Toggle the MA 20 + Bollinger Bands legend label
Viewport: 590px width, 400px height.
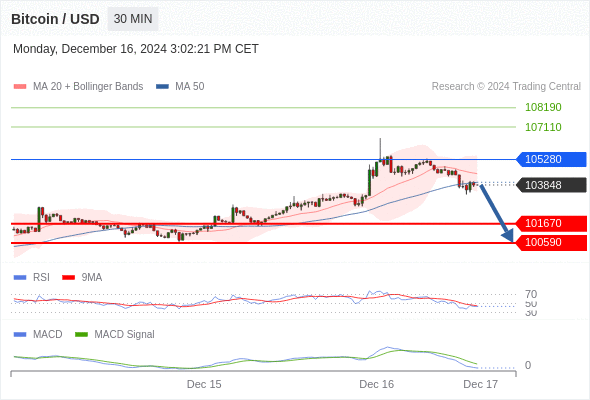pyautogui.click(x=88, y=87)
